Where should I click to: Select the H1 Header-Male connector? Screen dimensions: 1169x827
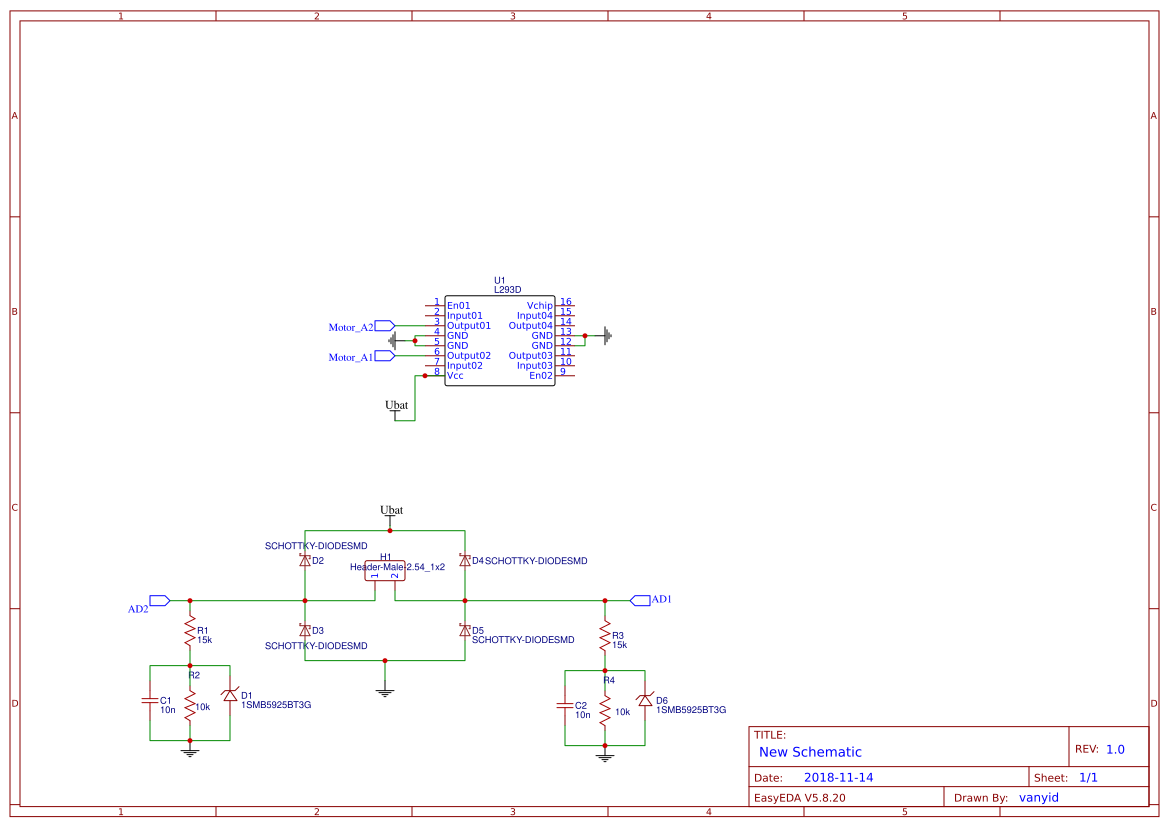point(385,571)
